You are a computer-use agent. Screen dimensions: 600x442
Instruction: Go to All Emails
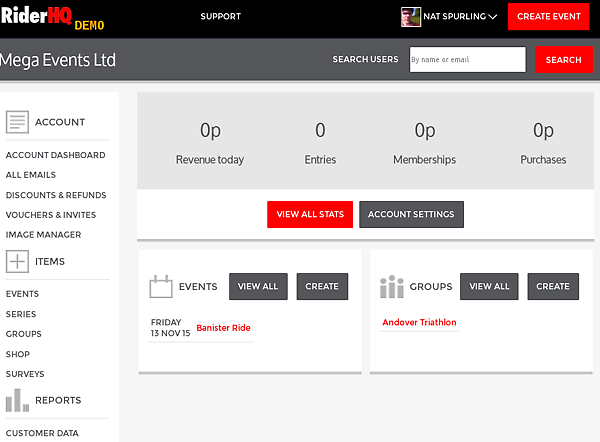[x=31, y=175]
